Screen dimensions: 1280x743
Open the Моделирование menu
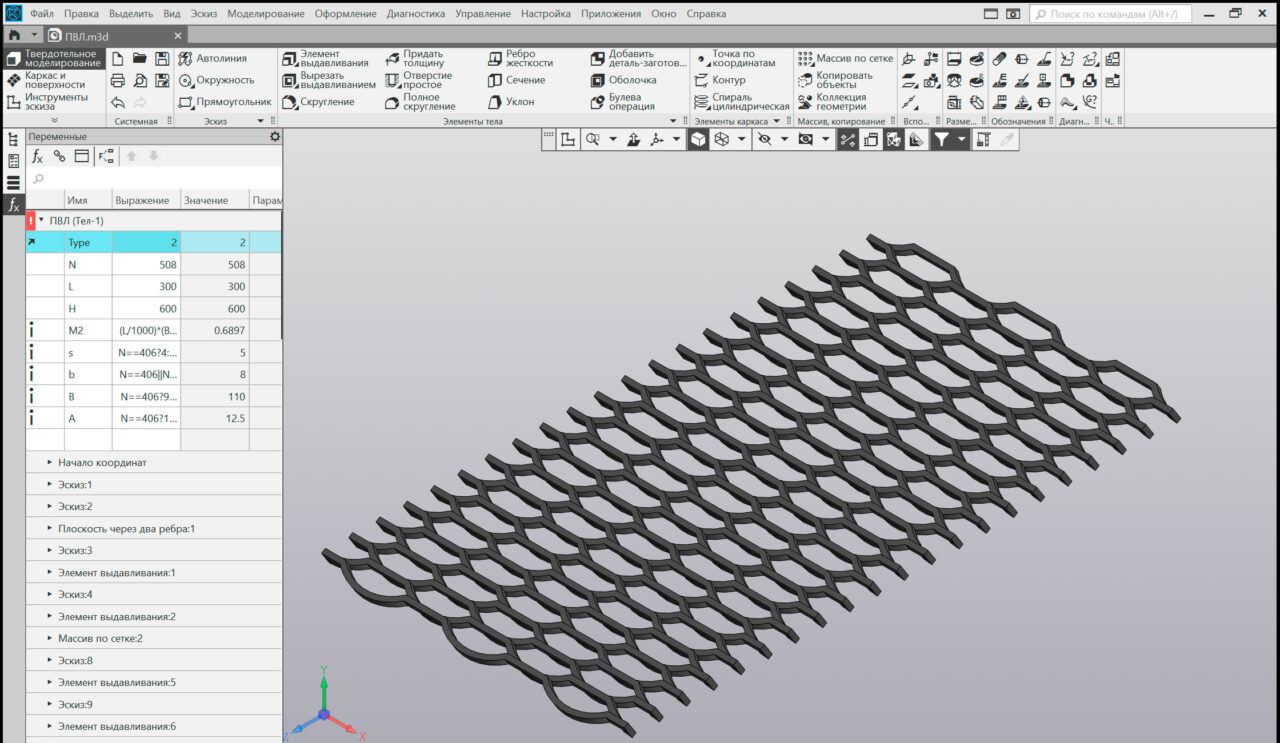pyautogui.click(x=265, y=14)
